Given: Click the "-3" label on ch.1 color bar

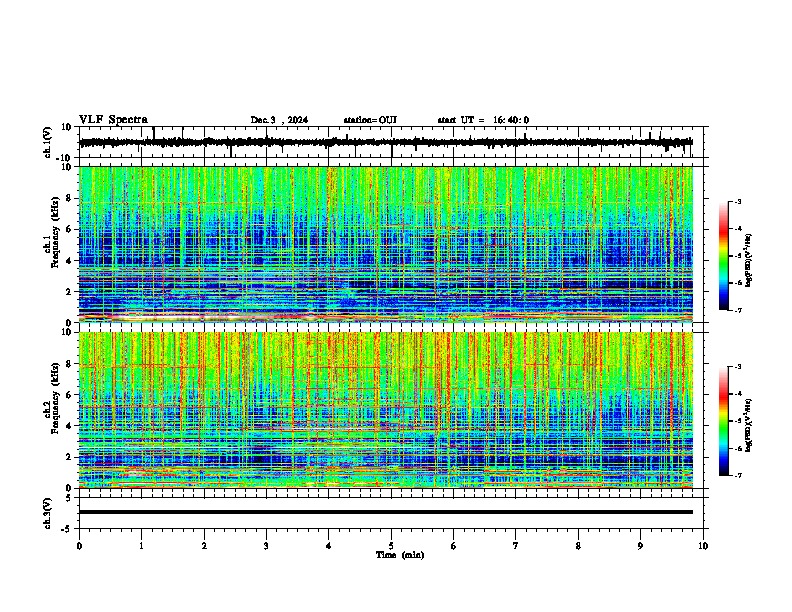Looking at the screenshot, I should pos(737,201).
